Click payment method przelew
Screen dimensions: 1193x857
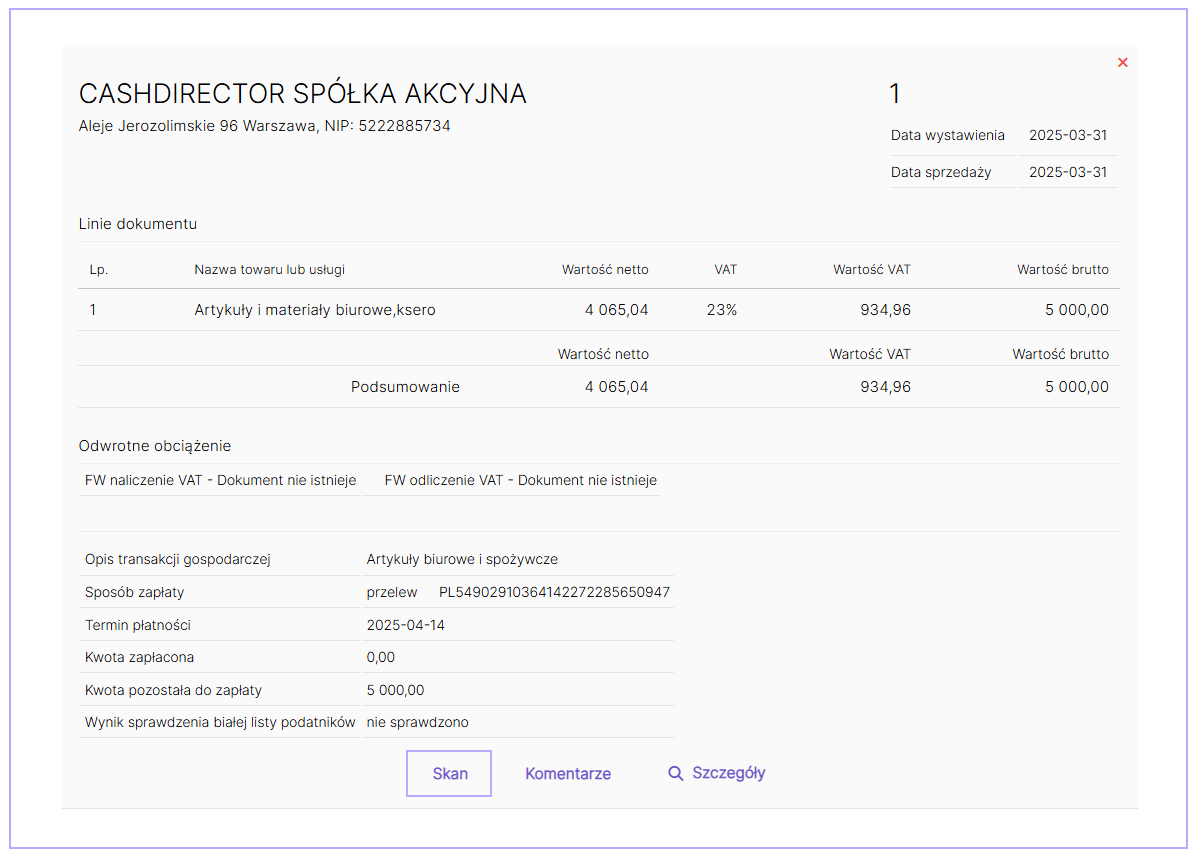tap(392, 592)
